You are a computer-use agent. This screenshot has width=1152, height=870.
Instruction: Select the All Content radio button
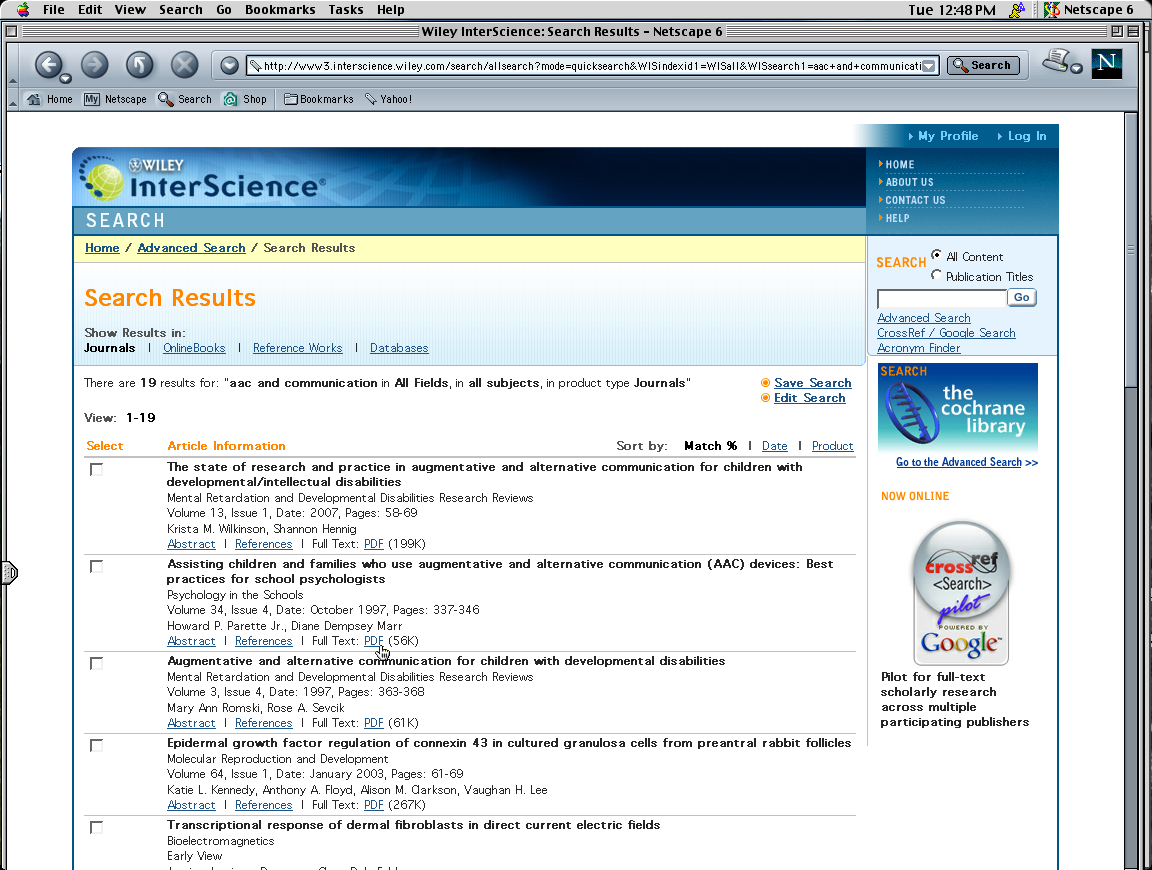pyautogui.click(x=936, y=255)
